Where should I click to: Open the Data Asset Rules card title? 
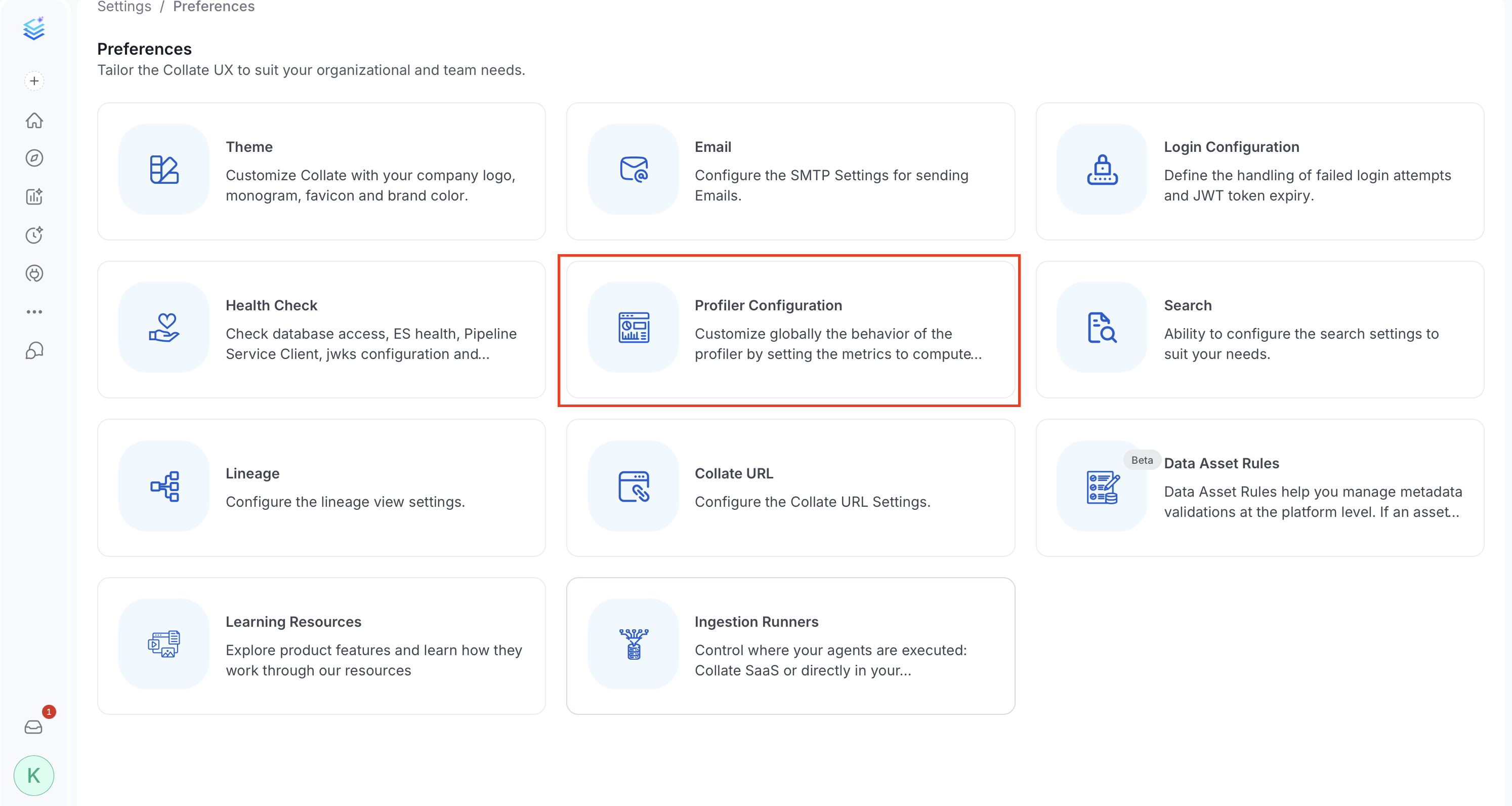1222,464
